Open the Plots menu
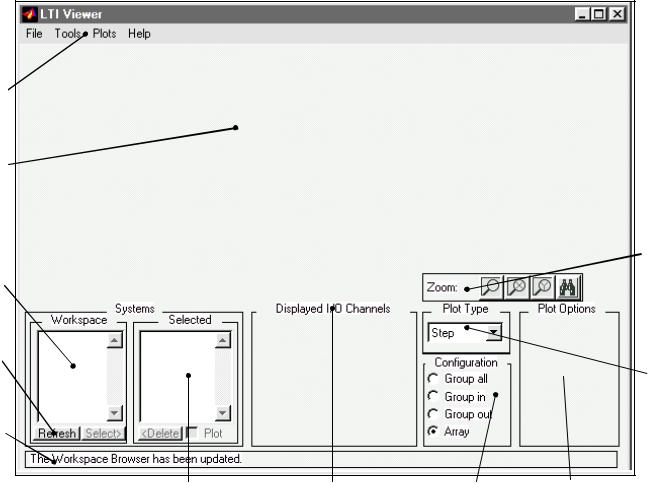The width and height of the screenshot is (650, 484). [104, 34]
